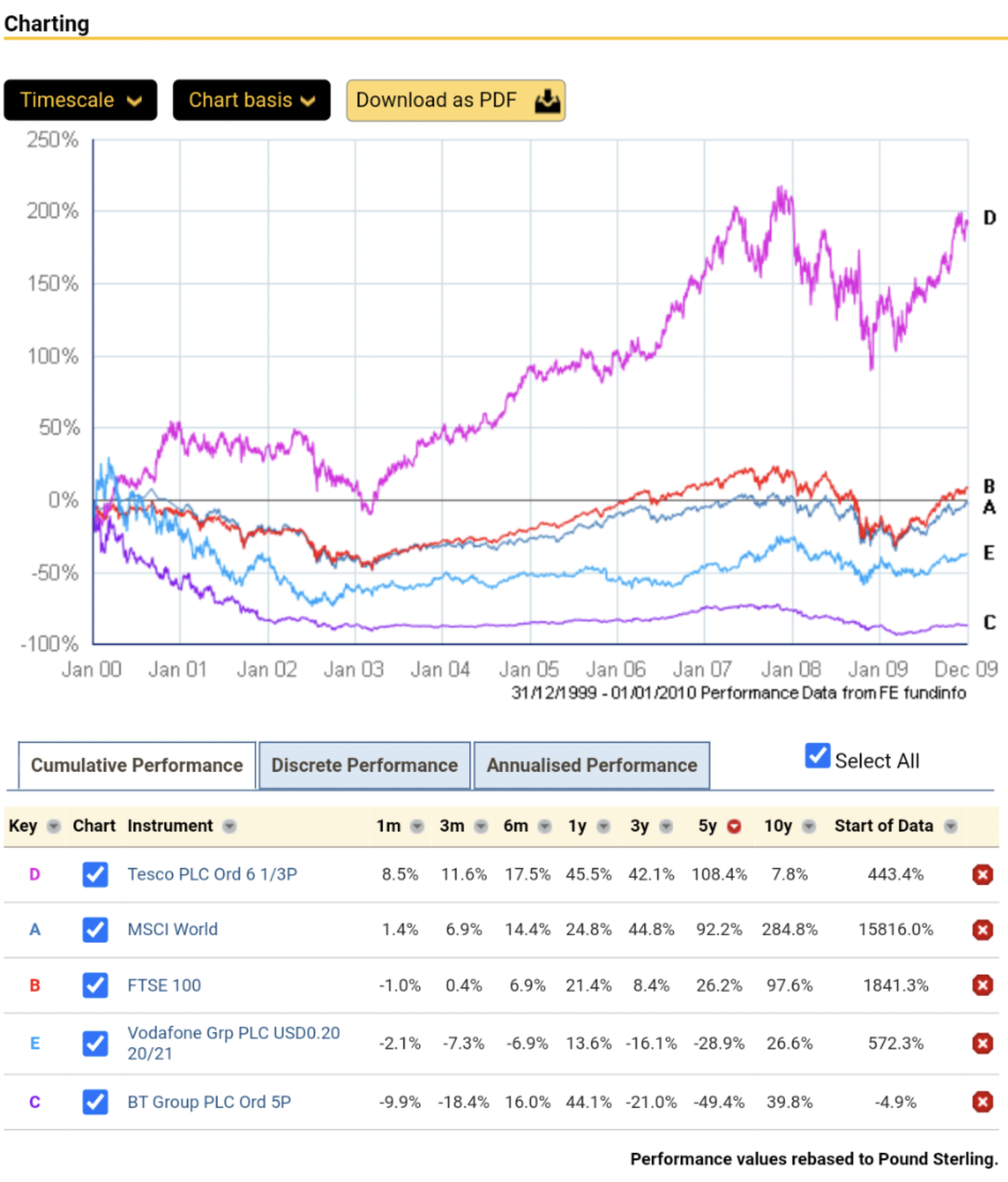Uncheck the Tesco PLC chart checkbox

pos(95,874)
